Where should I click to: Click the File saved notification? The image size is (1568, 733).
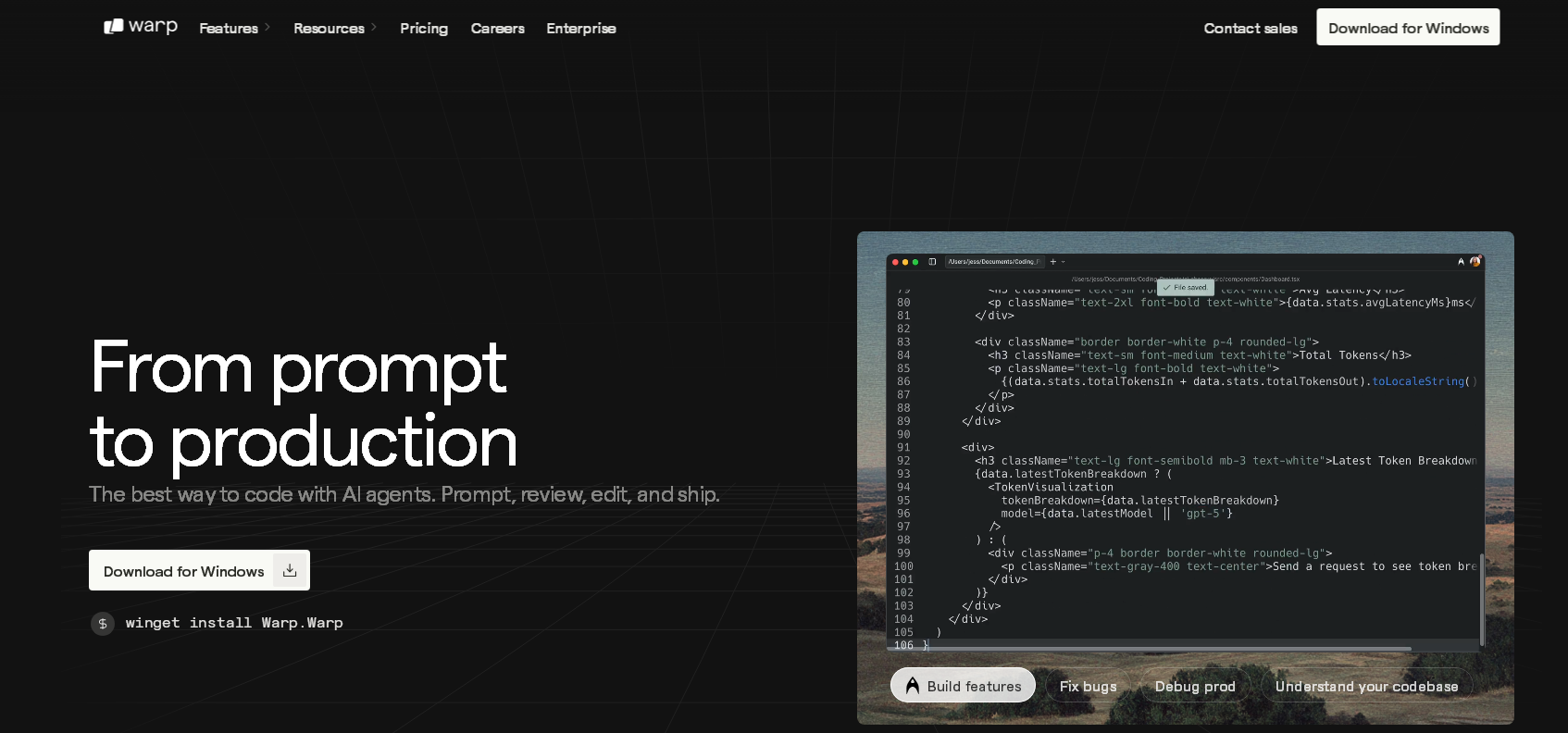click(1185, 287)
